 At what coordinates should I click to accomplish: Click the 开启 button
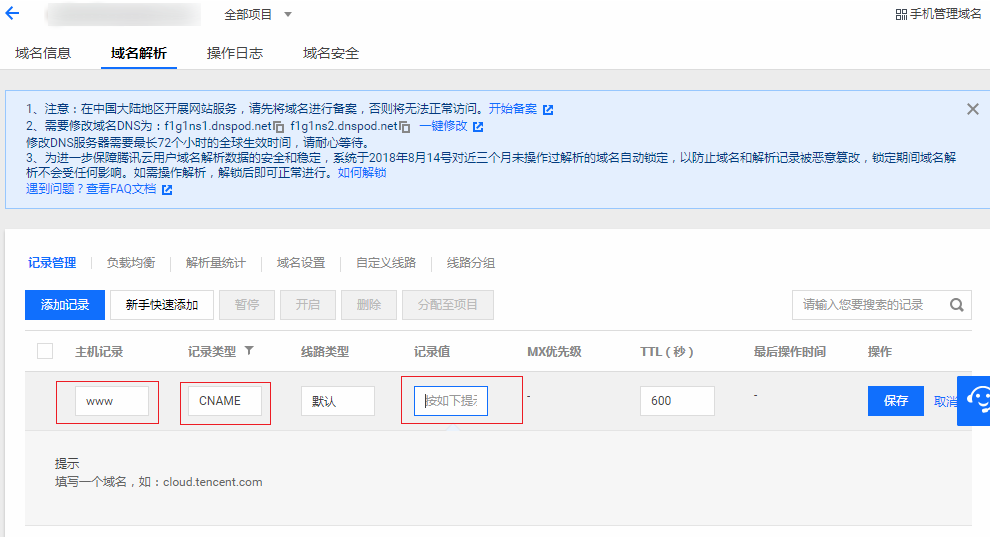[x=307, y=305]
